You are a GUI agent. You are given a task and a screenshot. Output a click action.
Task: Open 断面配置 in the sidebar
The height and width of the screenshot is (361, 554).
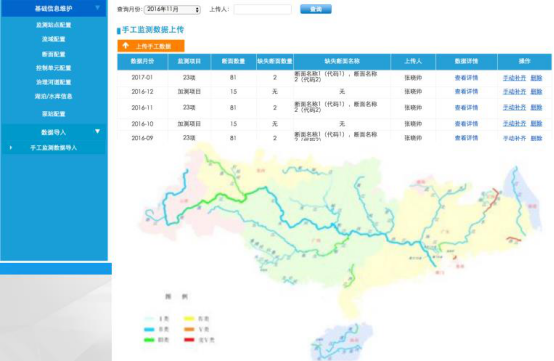pyautogui.click(x=54, y=54)
